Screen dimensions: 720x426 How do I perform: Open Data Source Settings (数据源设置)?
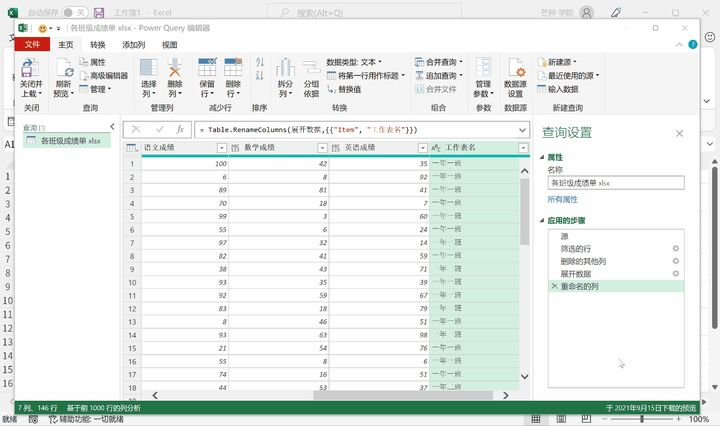(x=515, y=77)
